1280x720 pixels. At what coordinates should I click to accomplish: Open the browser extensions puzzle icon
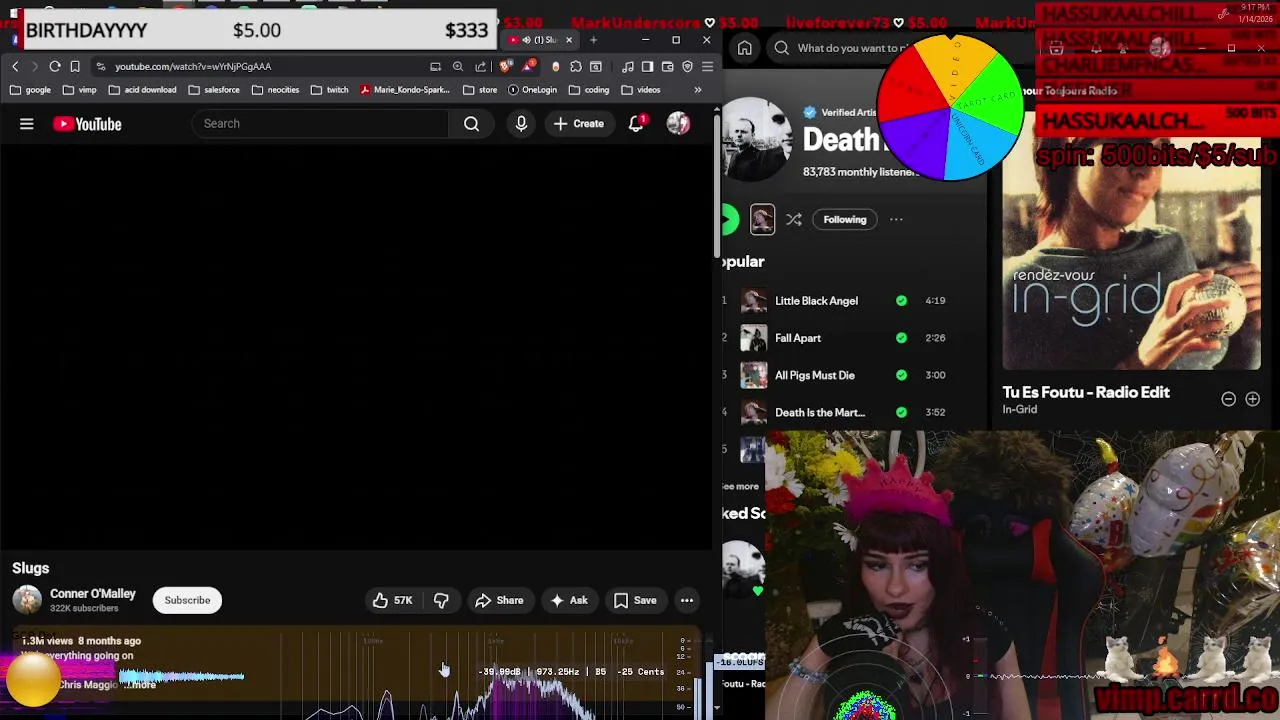576,66
